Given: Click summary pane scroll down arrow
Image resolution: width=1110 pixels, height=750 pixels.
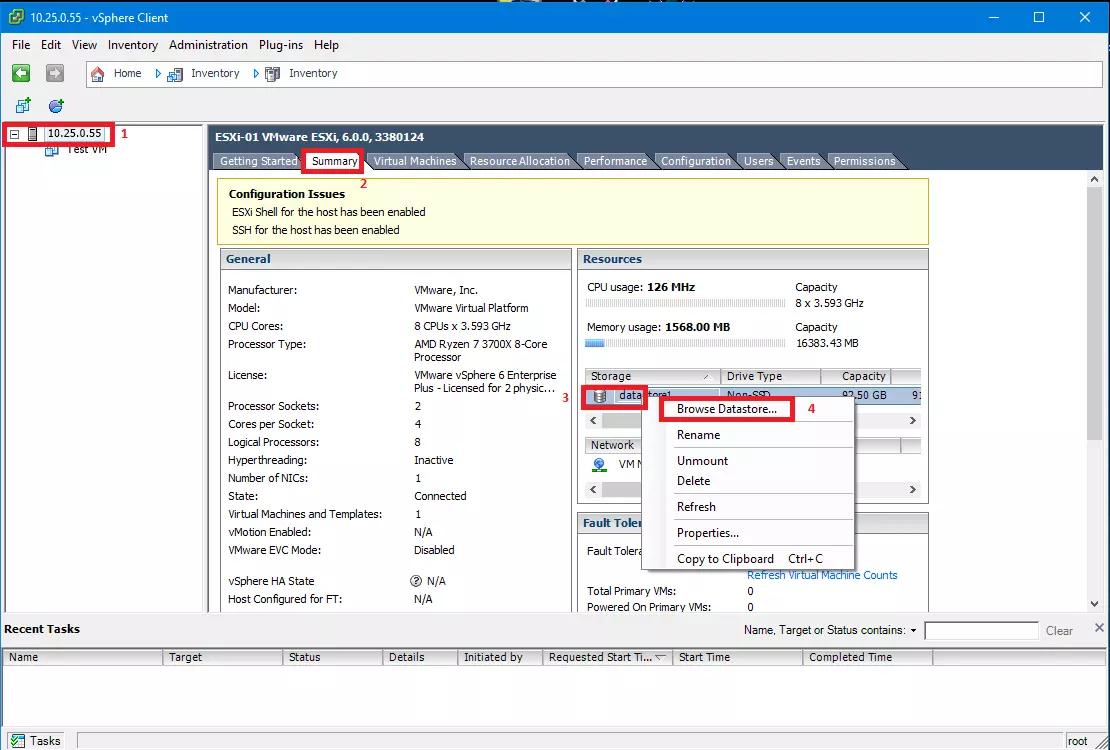Looking at the screenshot, I should click(1094, 604).
